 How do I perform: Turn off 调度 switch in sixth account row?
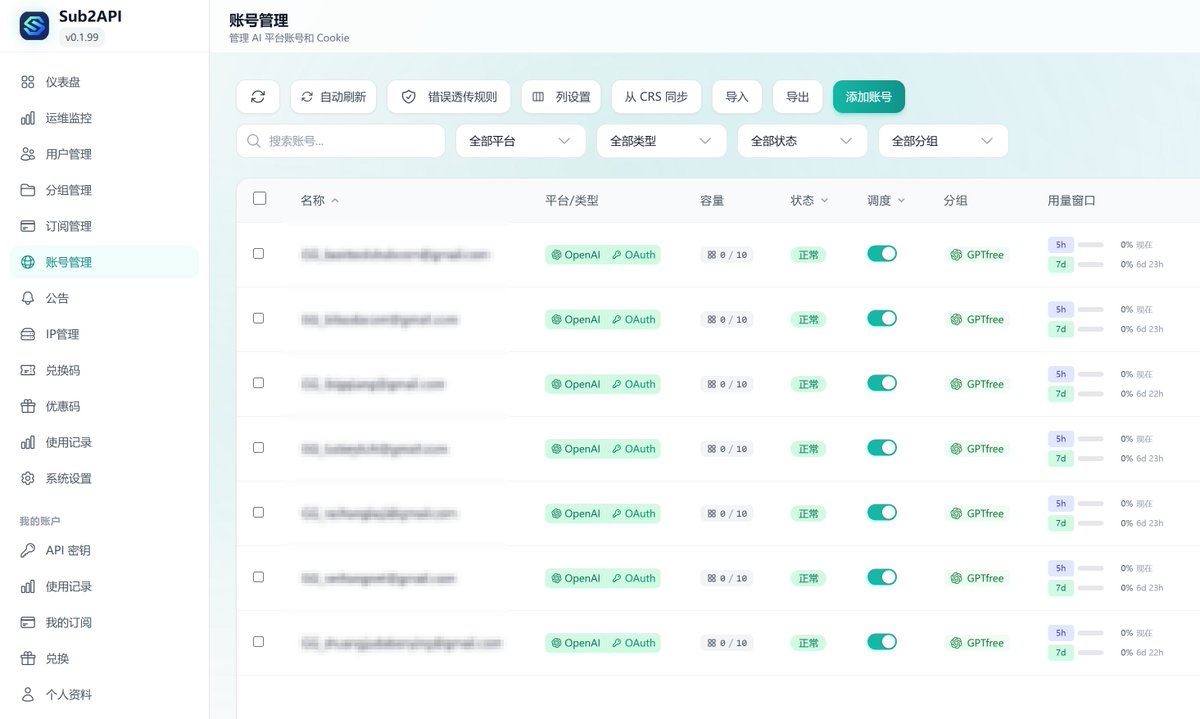(x=882, y=577)
